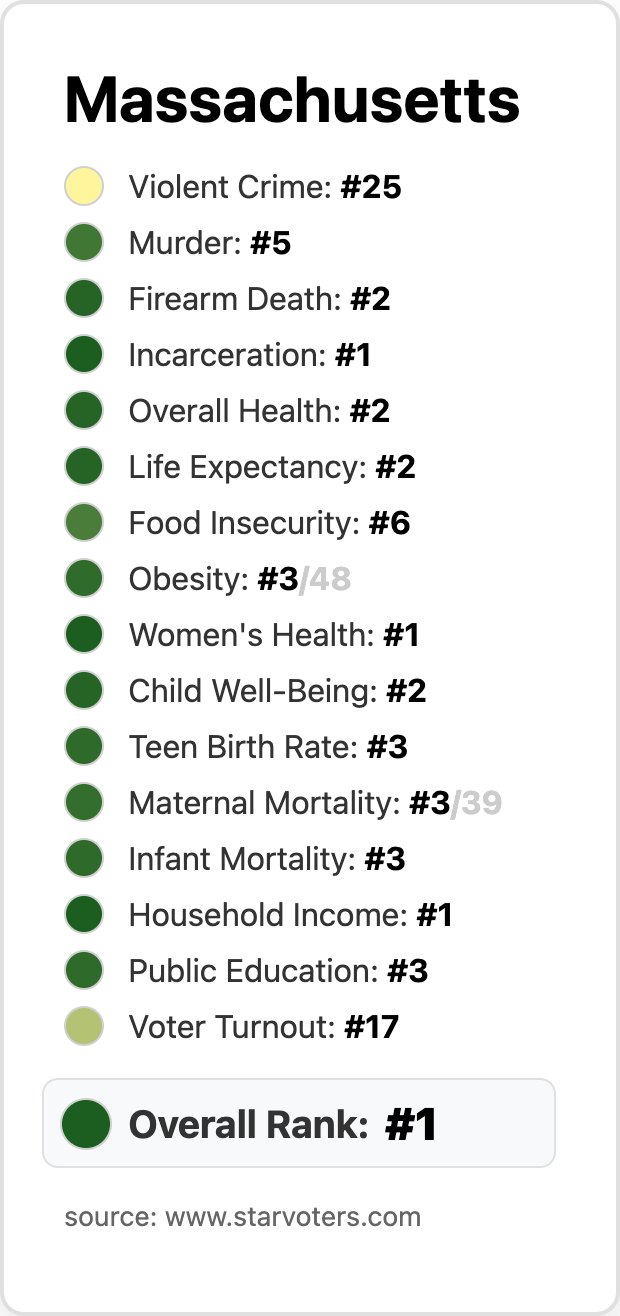The image size is (620, 1316).
Task: Click the Obesity #3 ranking label
Action: point(239,579)
